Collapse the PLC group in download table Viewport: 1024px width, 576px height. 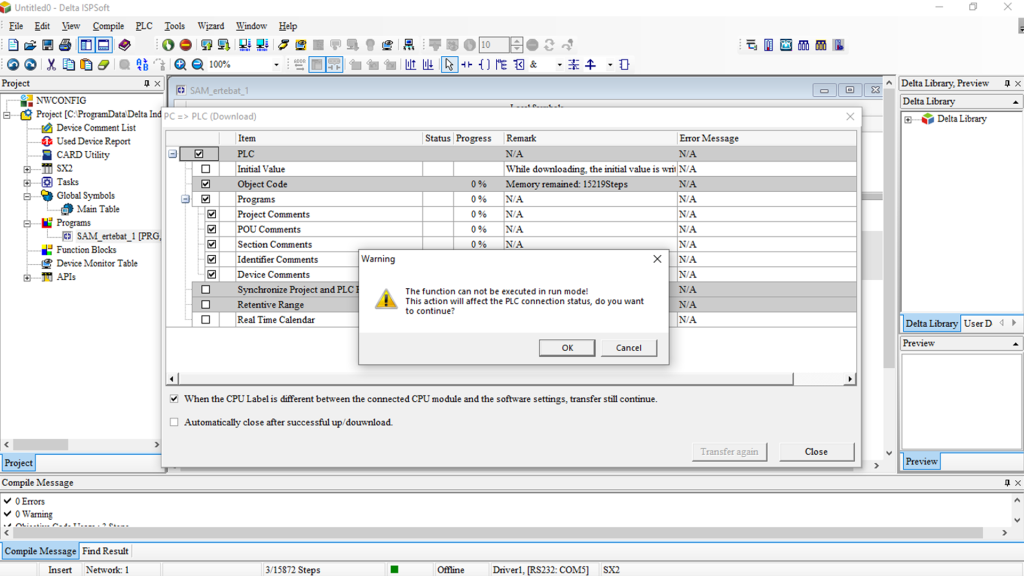click(172, 154)
